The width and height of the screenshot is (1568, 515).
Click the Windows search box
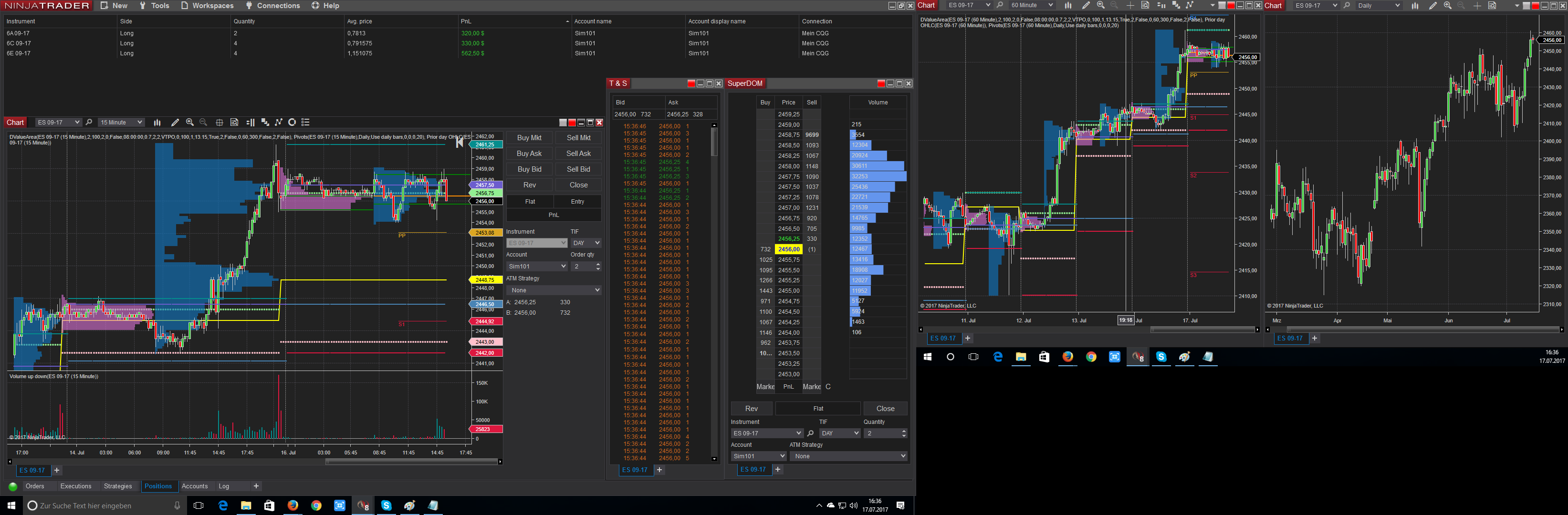pyautogui.click(x=105, y=506)
